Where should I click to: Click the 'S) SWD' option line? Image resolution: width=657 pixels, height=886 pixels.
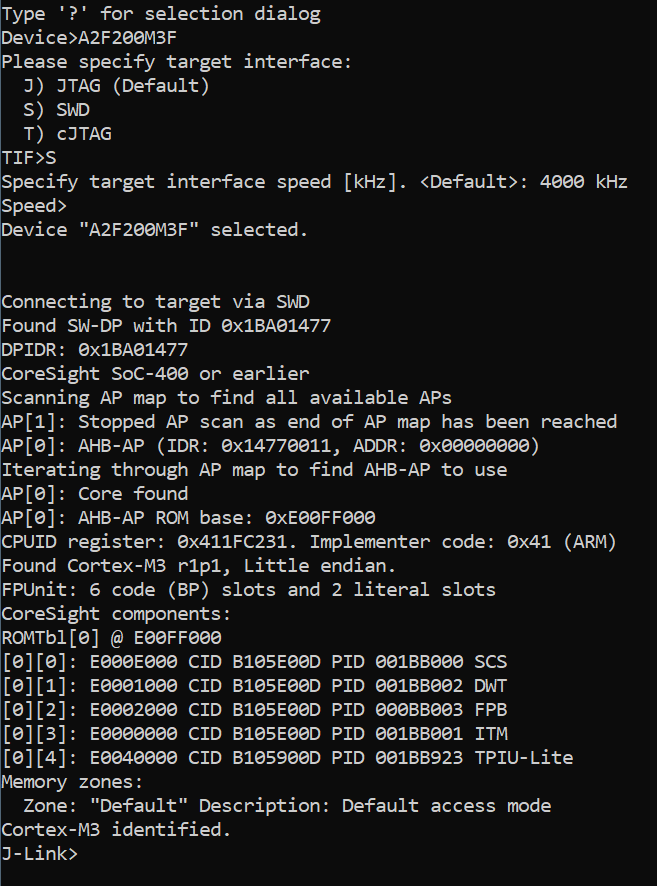coord(56,110)
